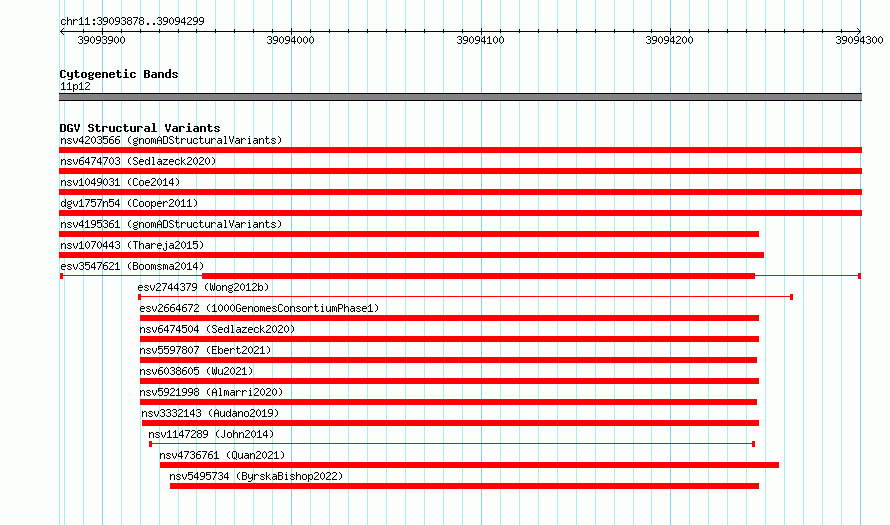Viewport: 890px width, 525px height.
Task: Click the DGV Structural Variants track title
Action: point(140,128)
